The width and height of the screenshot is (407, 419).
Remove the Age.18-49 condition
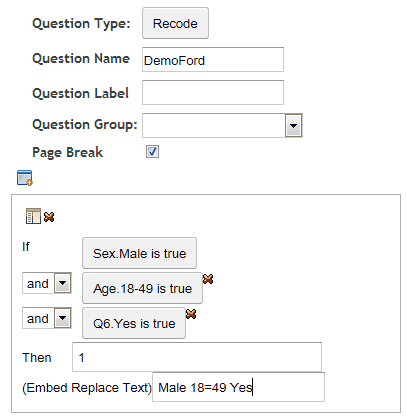pos(208,279)
